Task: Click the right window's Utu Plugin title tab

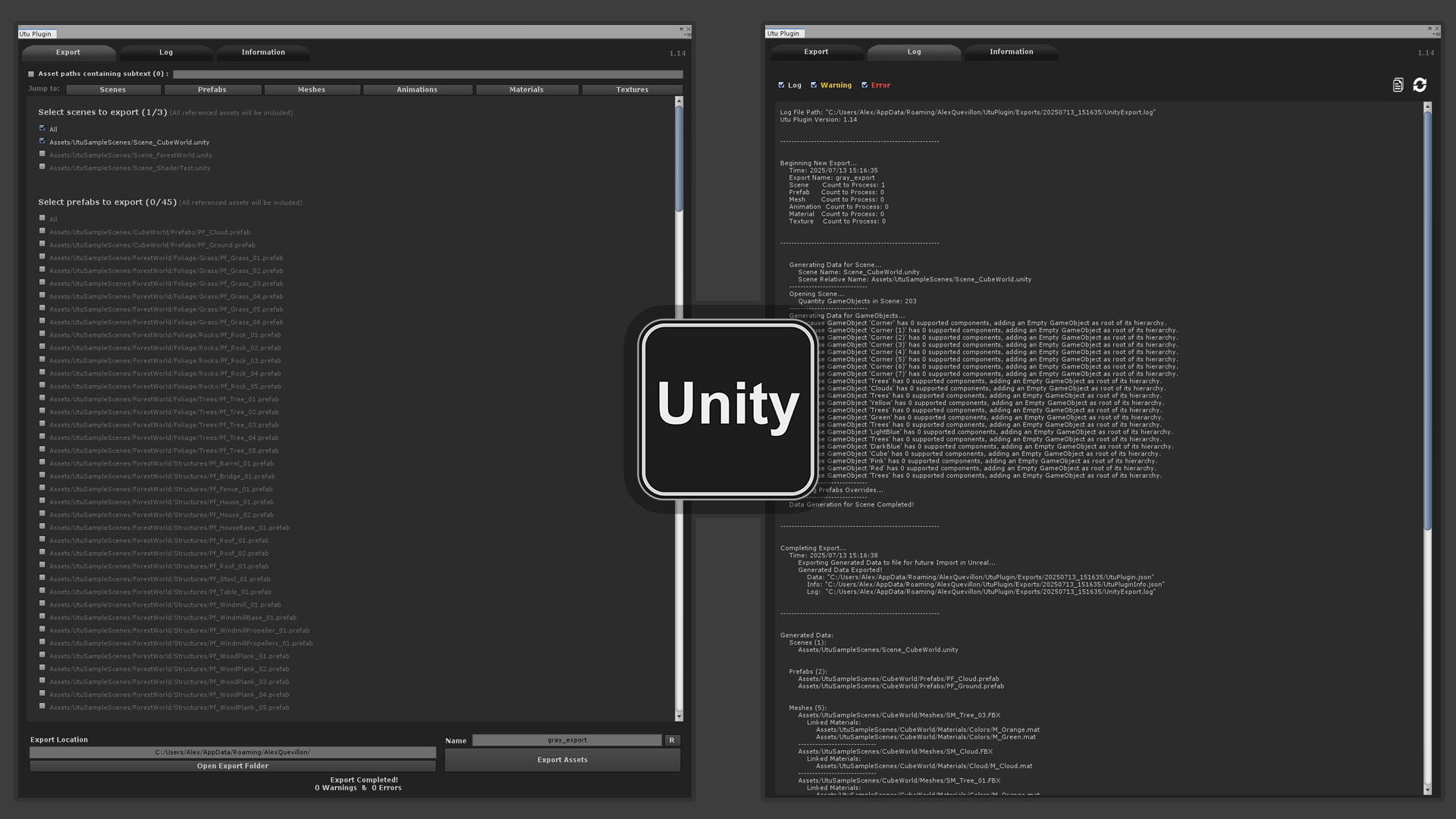Action: pos(783,33)
